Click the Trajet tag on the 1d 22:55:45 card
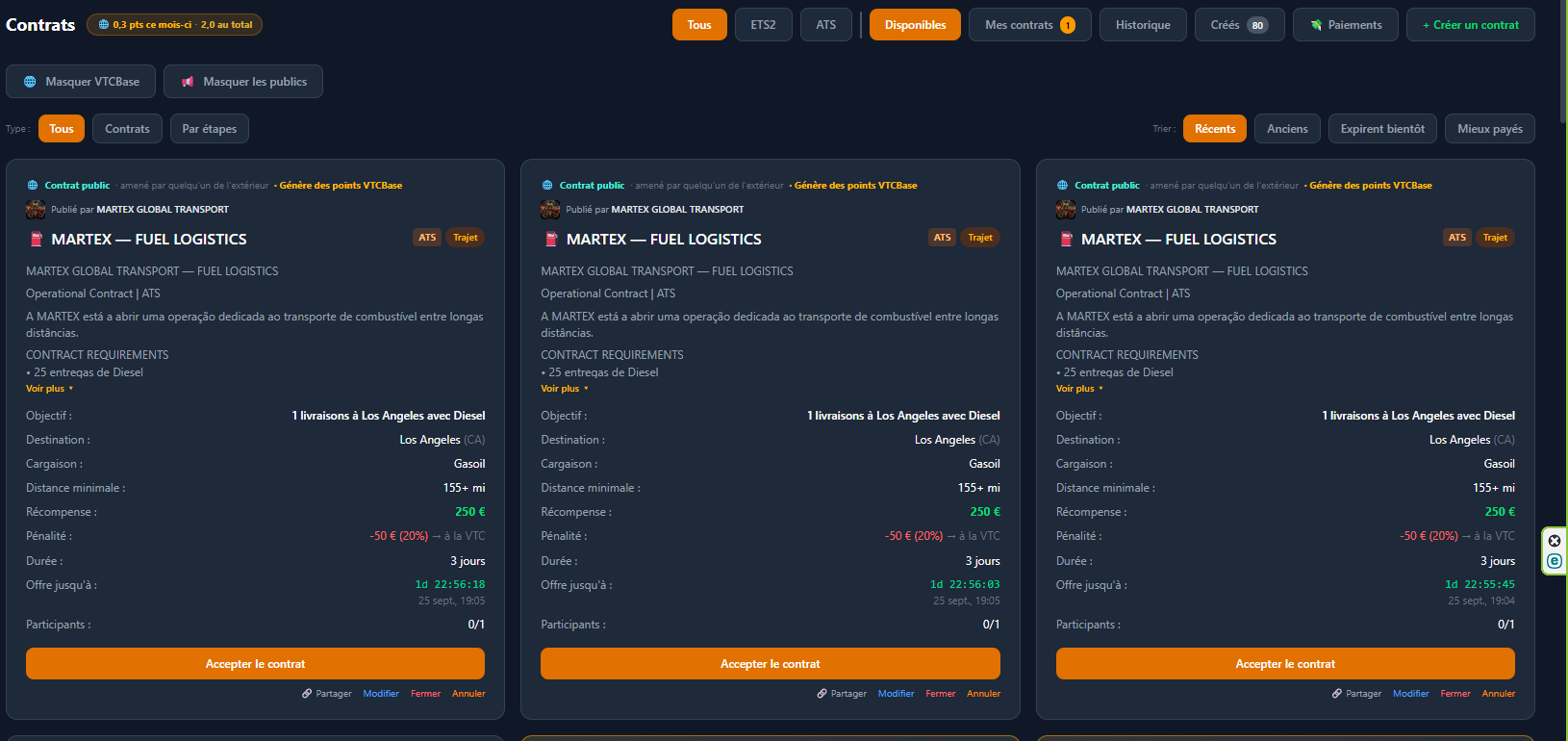 (x=1495, y=238)
